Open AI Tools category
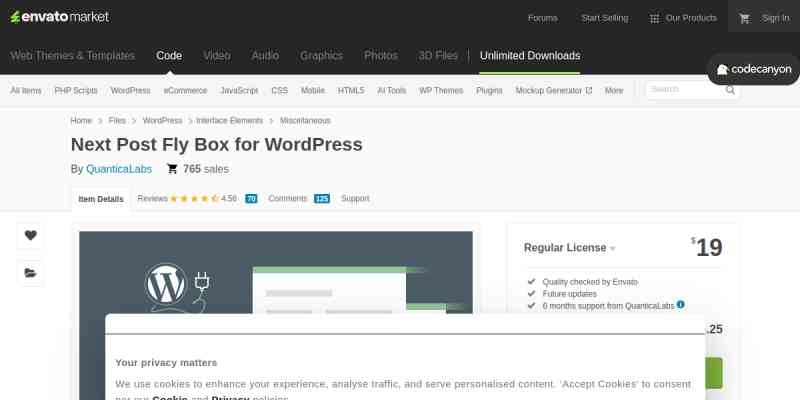This screenshot has height=400, width=800. tap(392, 90)
